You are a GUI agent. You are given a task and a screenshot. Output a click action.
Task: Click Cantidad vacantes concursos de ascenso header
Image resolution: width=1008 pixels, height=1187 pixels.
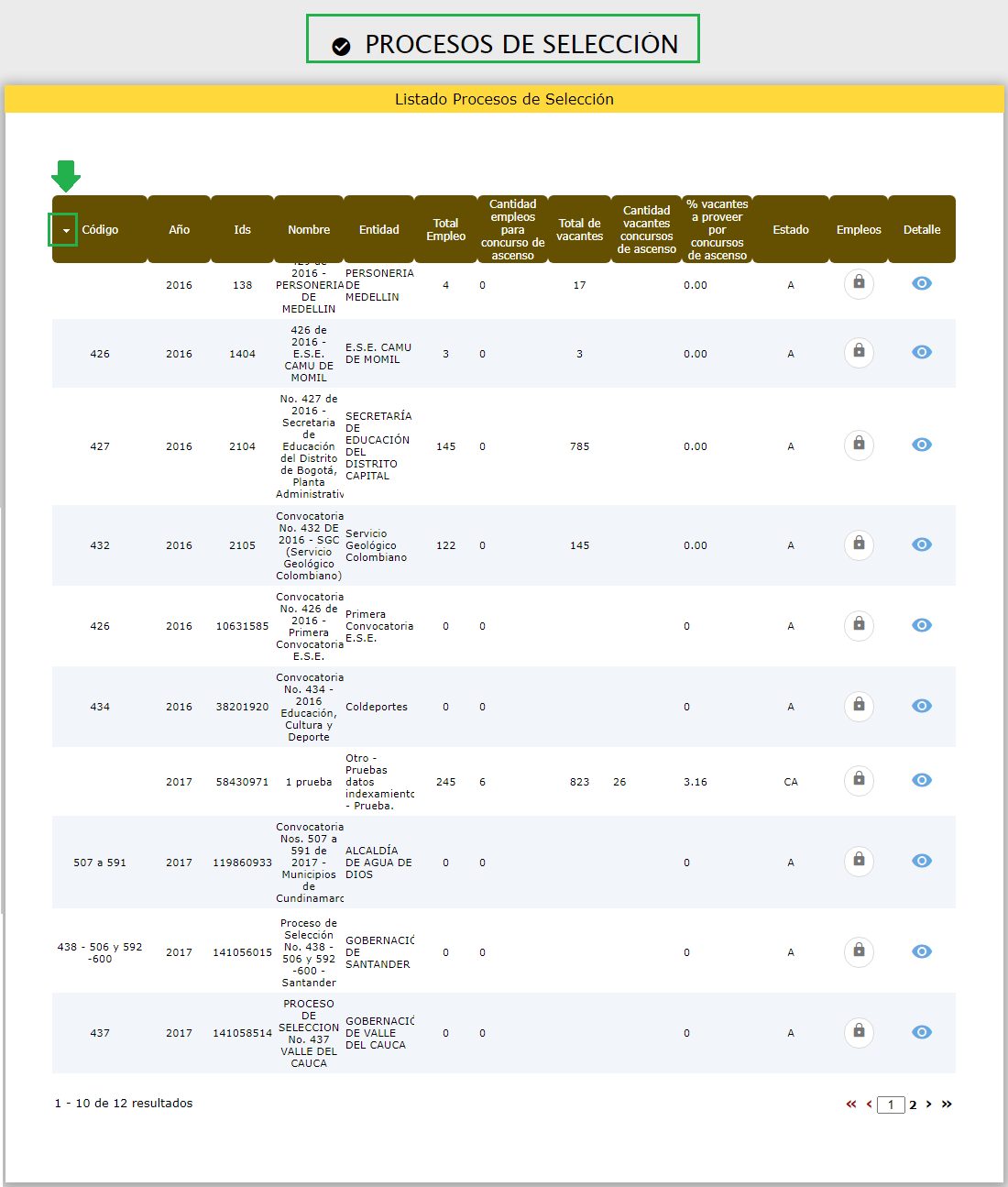(x=647, y=229)
